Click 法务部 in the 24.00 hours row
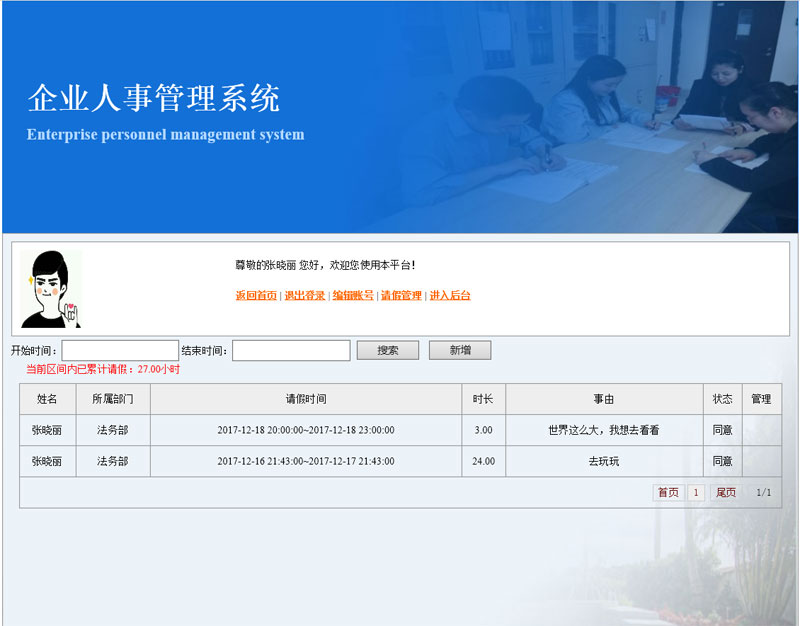This screenshot has height=626, width=800. tap(113, 461)
